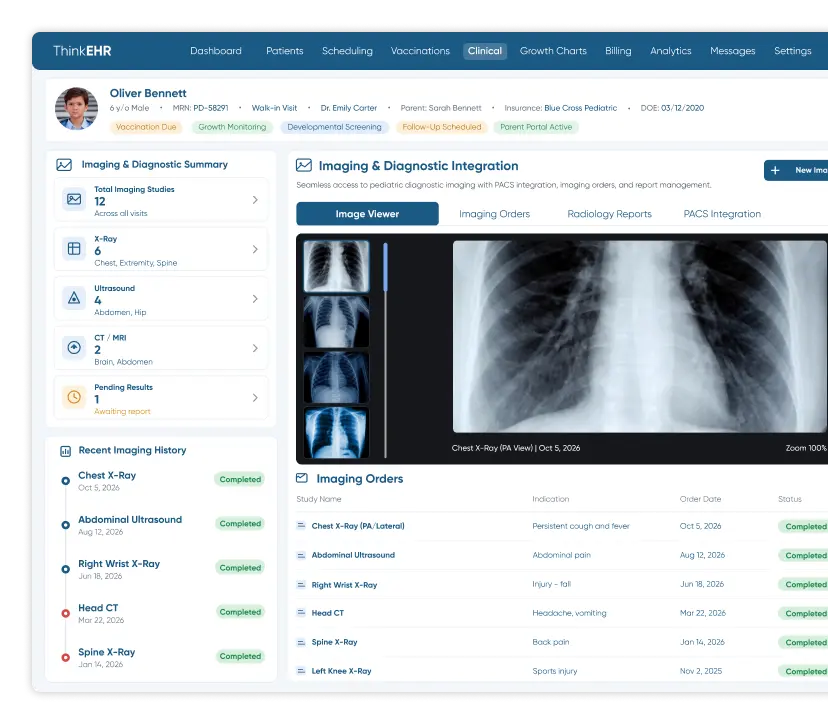The width and height of the screenshot is (828, 724).
Task: Open the Dashboard menu
Action: [215, 51]
